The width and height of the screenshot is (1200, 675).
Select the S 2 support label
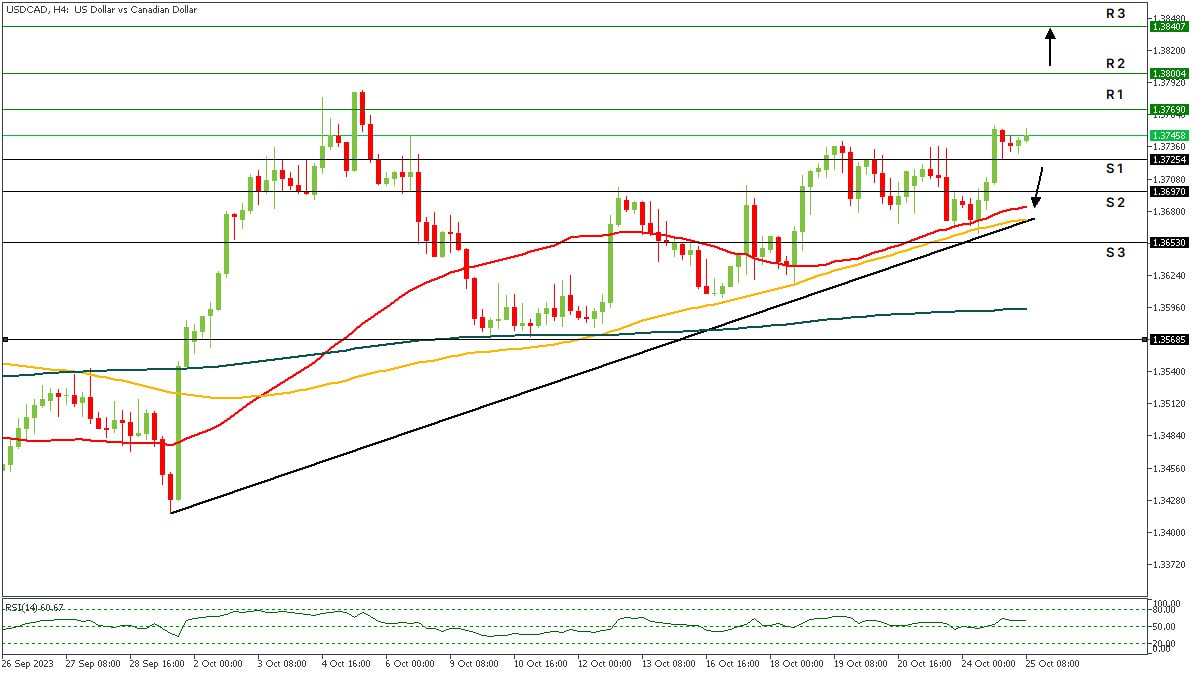point(1115,202)
